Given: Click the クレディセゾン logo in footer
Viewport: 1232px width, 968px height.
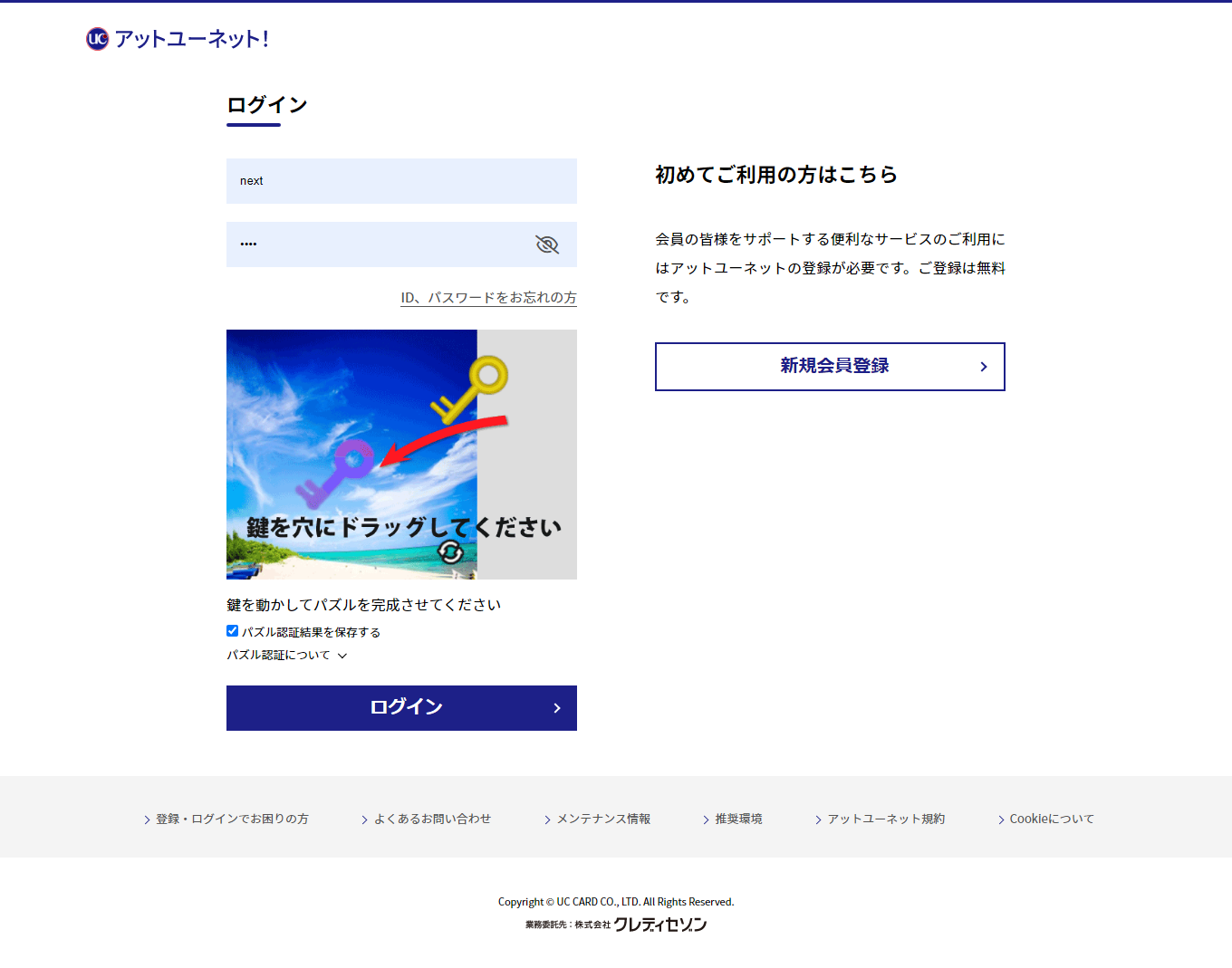Looking at the screenshot, I should click(659, 925).
